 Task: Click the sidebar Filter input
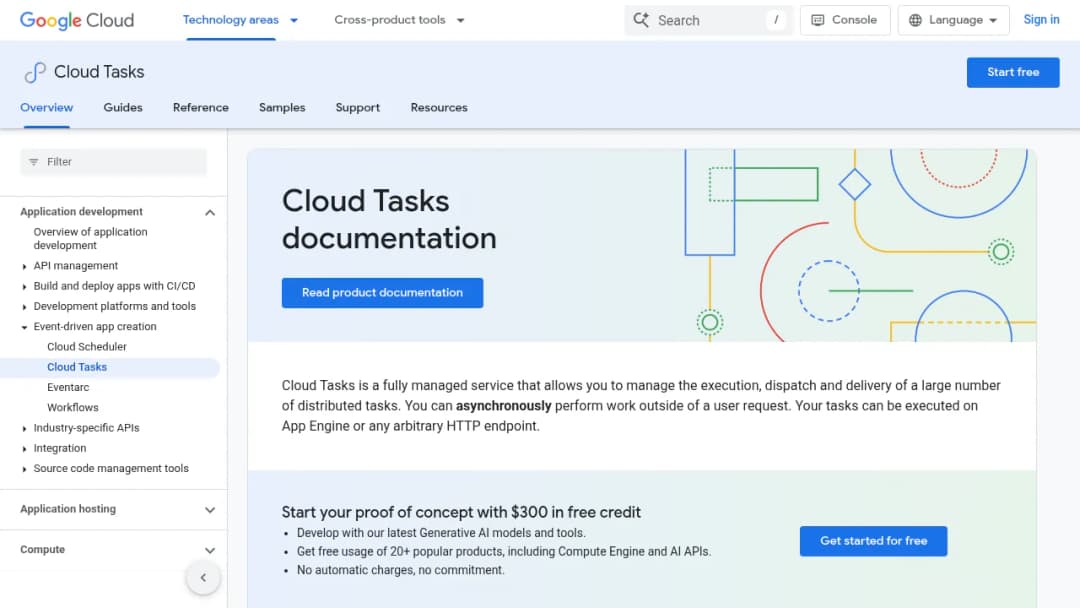click(x=113, y=162)
